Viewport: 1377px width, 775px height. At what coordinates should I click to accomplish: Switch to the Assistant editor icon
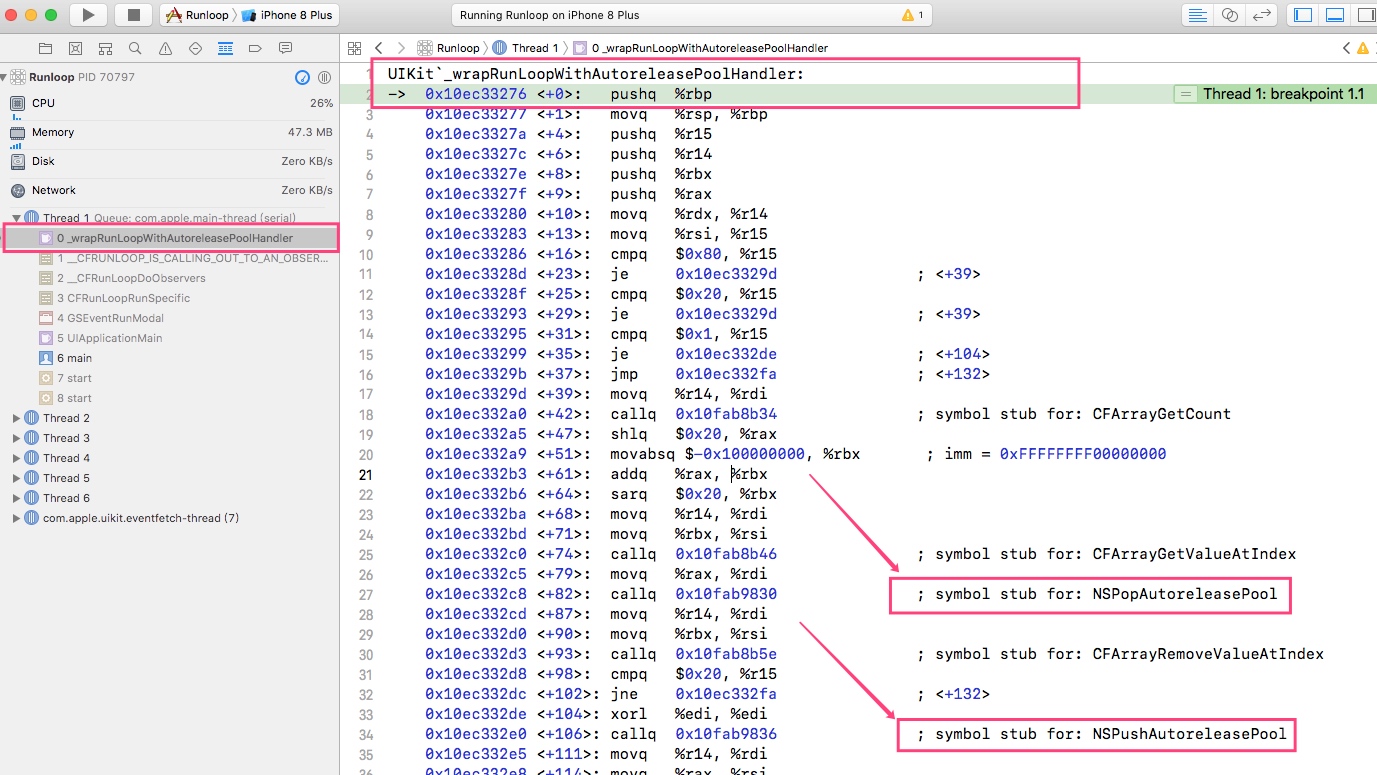click(1230, 15)
